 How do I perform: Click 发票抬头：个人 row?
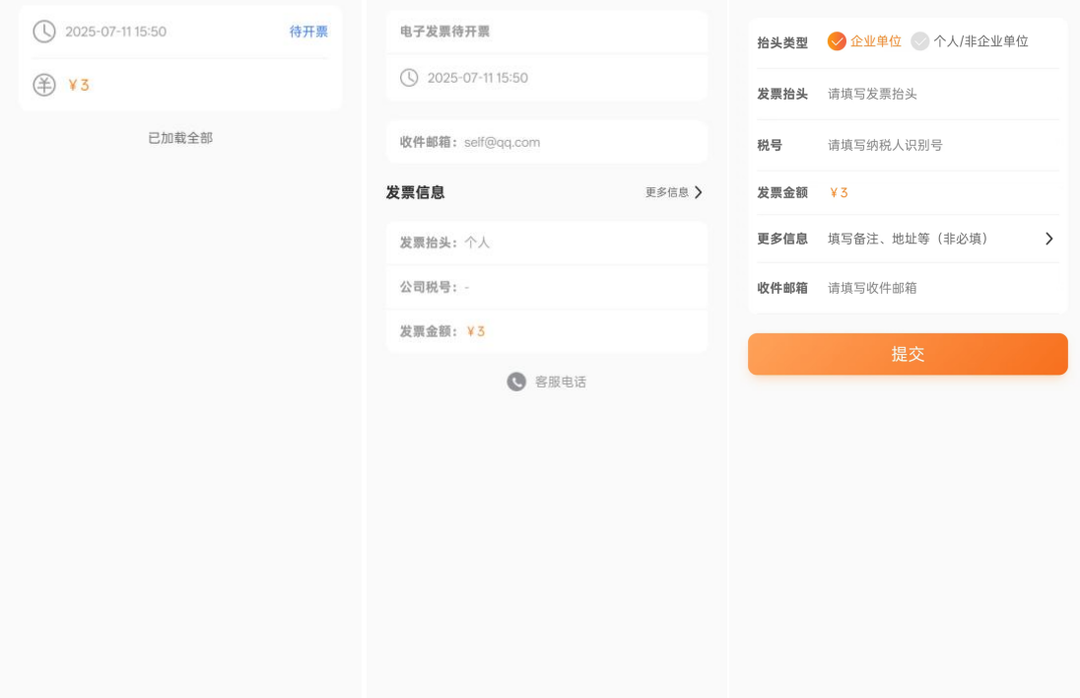(x=547, y=243)
